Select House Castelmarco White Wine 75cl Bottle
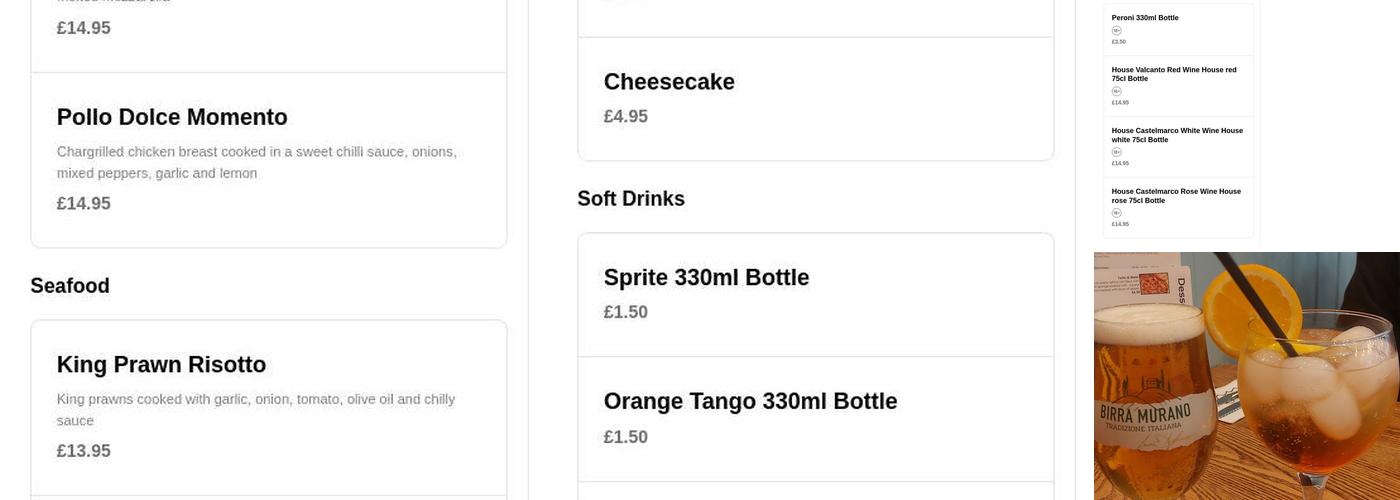1400x500 pixels. [1176, 135]
